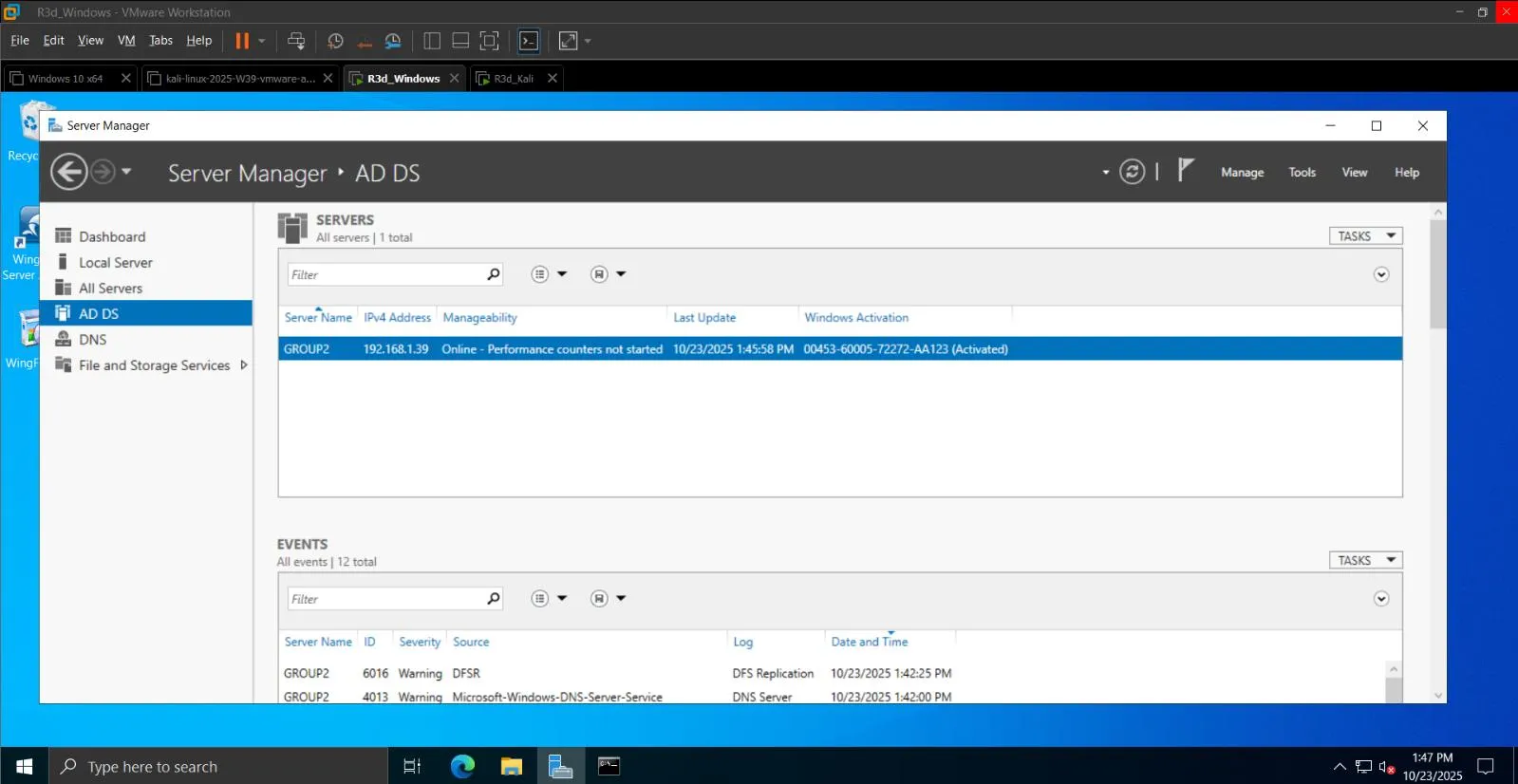Image resolution: width=1518 pixels, height=784 pixels.
Task: Pause the VM with the suspend button
Action: 242,41
